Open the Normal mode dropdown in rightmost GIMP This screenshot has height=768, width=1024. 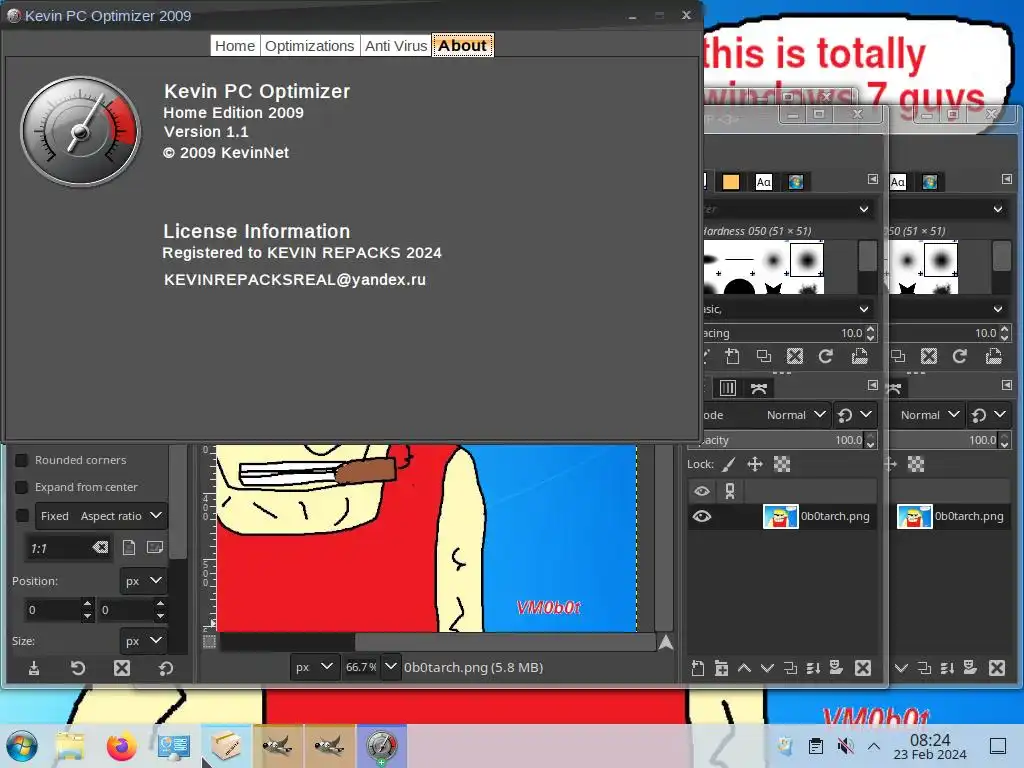click(x=930, y=415)
